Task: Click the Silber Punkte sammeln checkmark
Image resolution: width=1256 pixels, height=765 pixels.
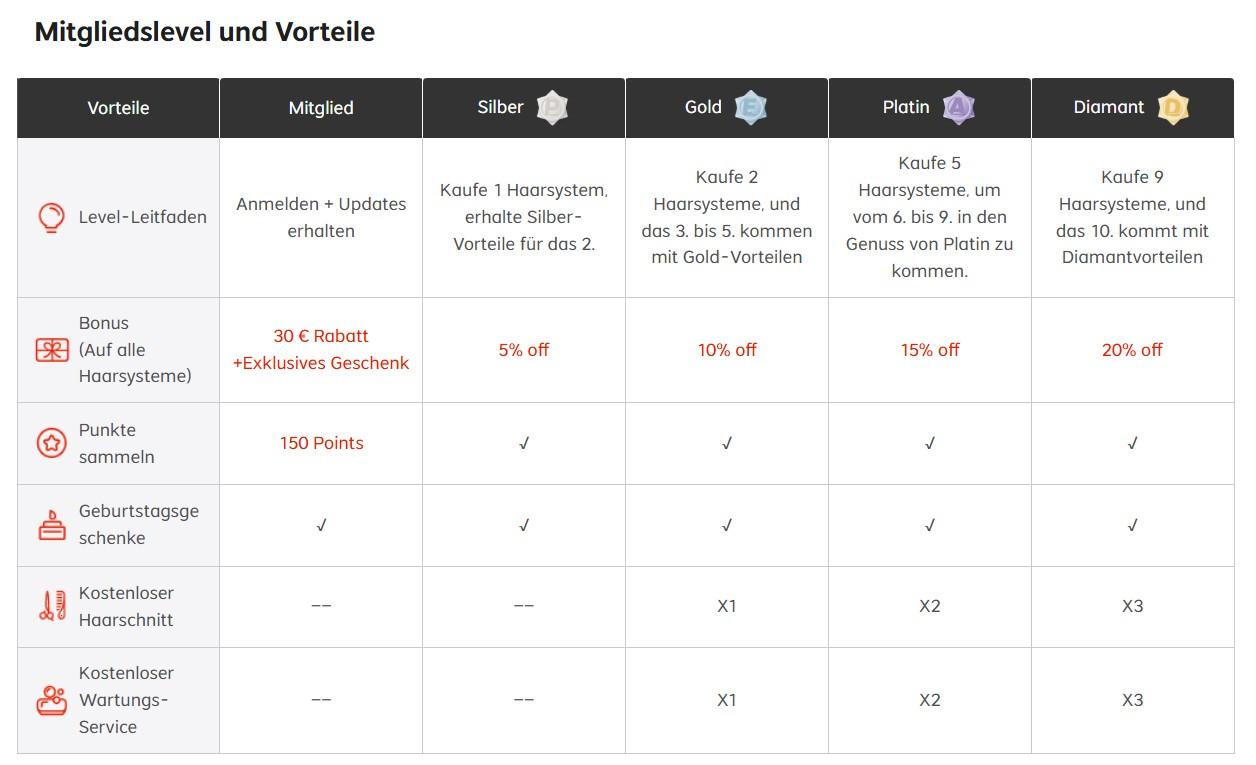Action: 524,443
